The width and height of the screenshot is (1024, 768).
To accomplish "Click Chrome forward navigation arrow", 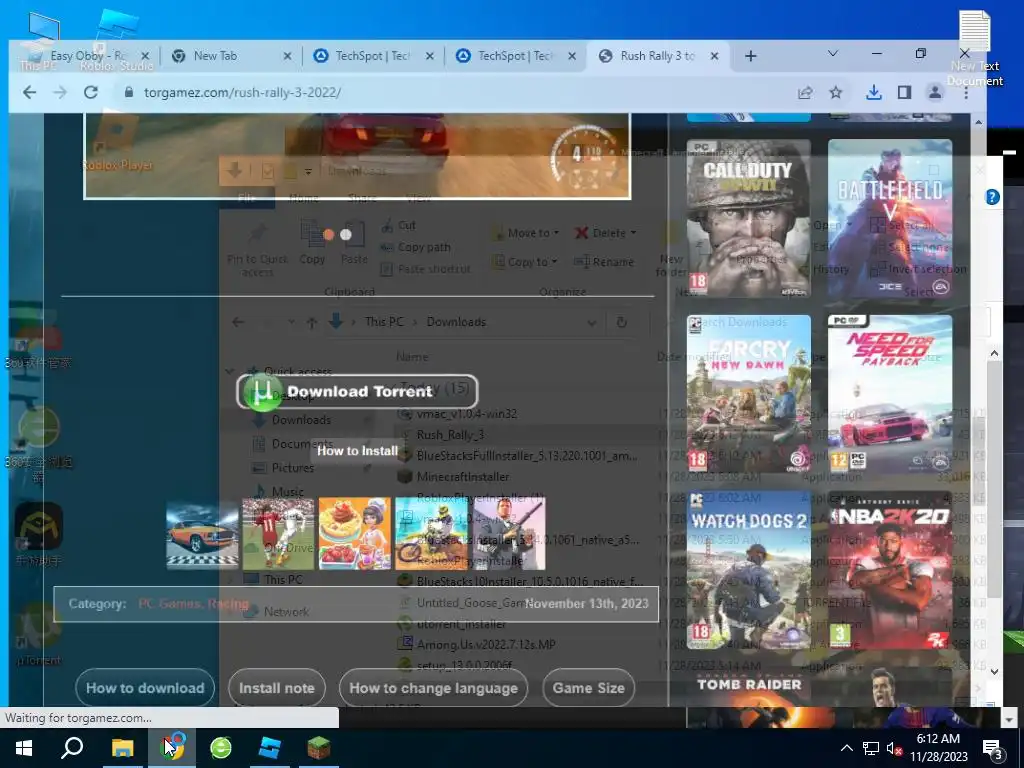I will [60, 92].
